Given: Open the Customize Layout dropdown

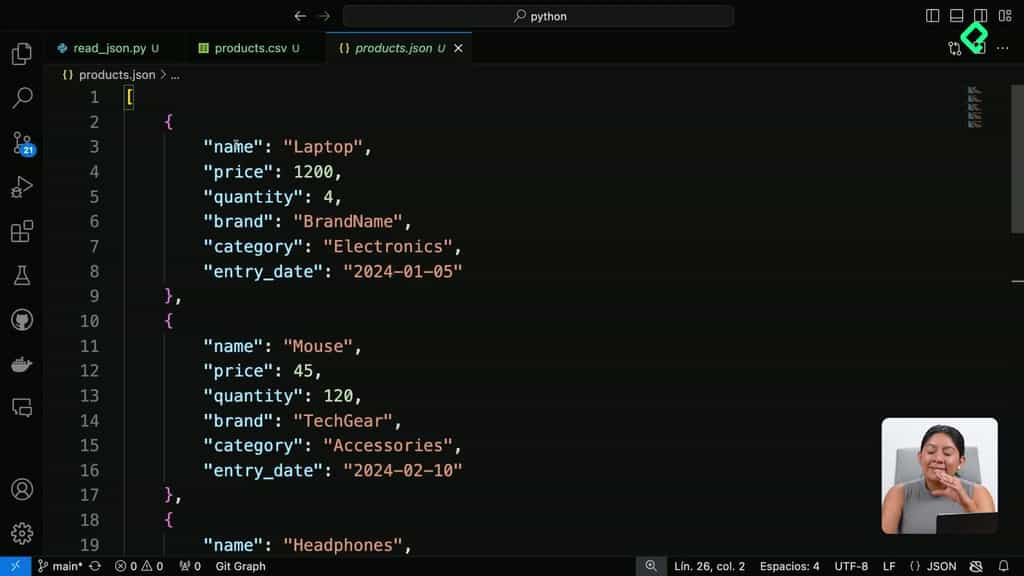Looking at the screenshot, I should point(1008,15).
